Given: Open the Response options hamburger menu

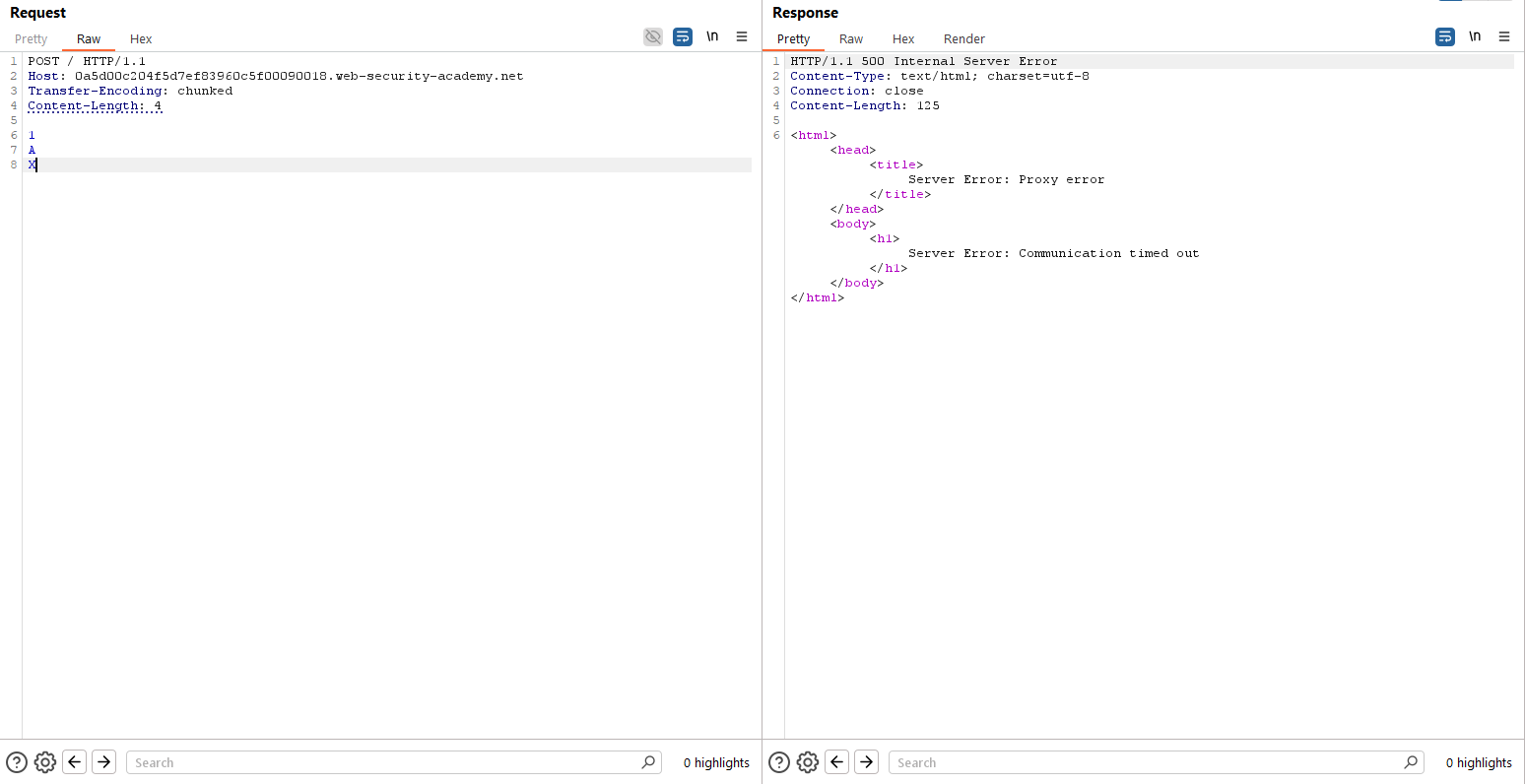Looking at the screenshot, I should [x=1504, y=37].
